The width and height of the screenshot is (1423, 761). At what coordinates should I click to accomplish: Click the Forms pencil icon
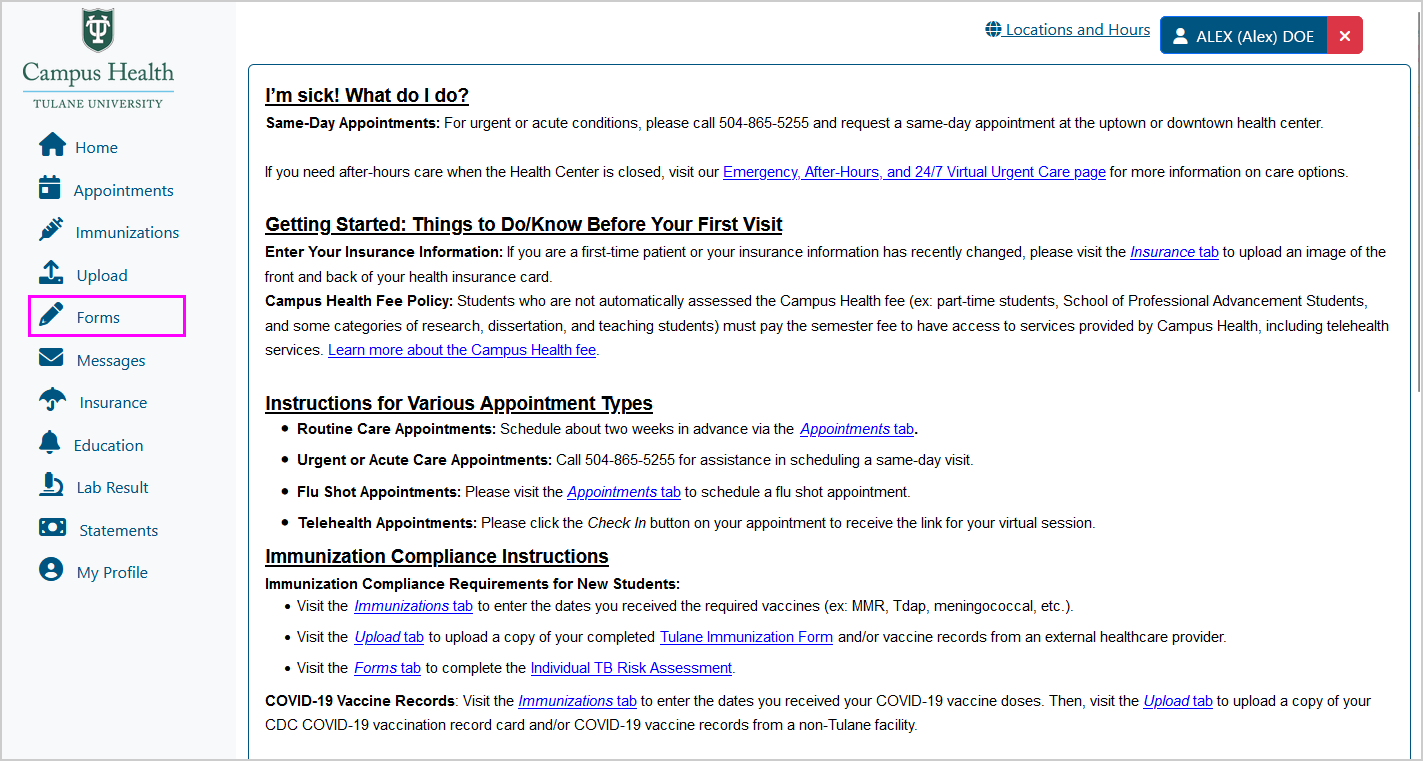[51, 316]
